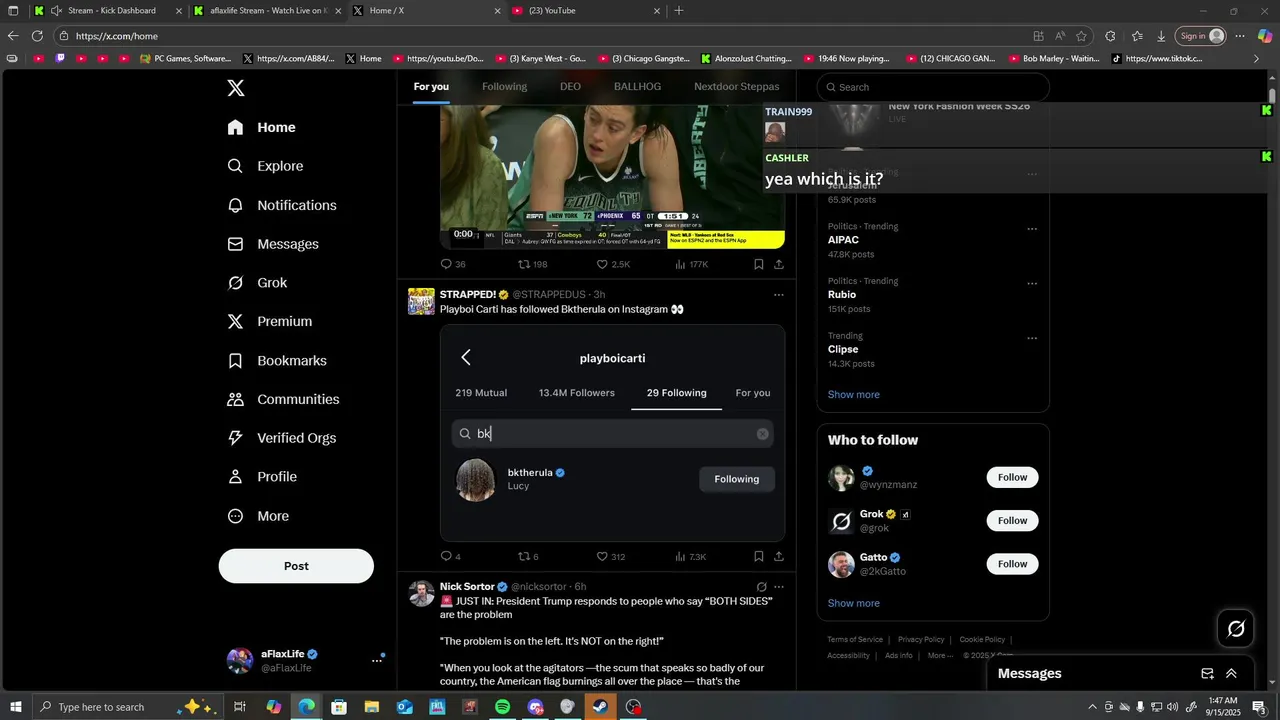Open more options on STRAPPED! post
1280x720 pixels.
click(x=779, y=295)
